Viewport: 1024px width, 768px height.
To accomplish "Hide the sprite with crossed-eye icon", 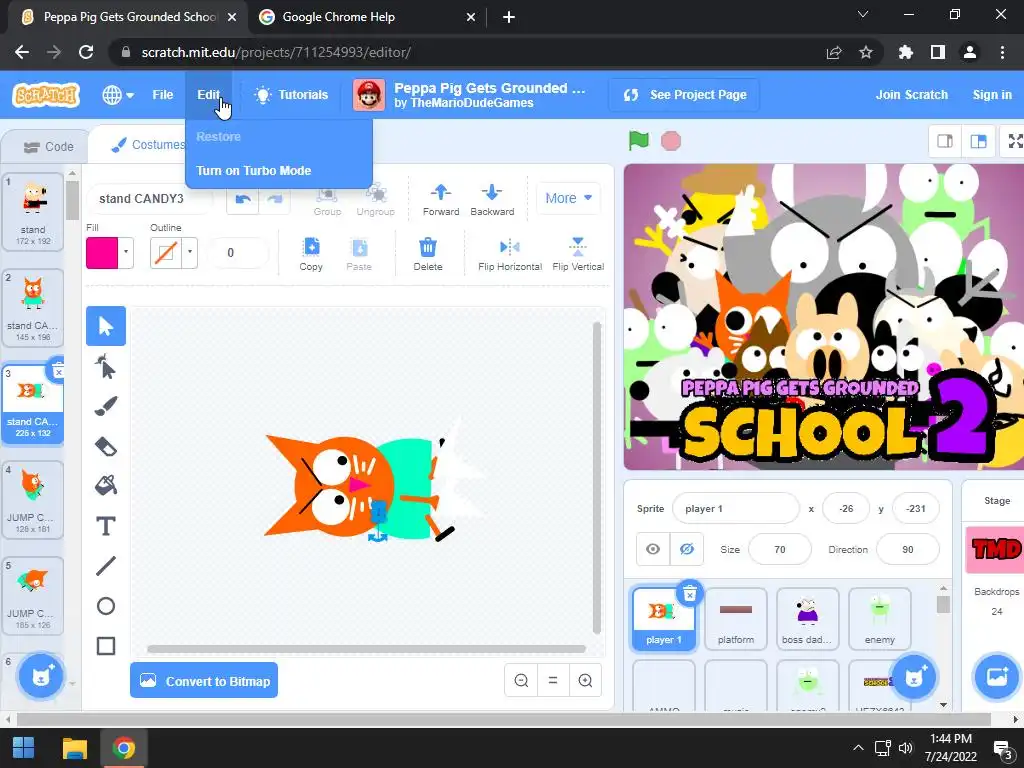I will point(686,549).
